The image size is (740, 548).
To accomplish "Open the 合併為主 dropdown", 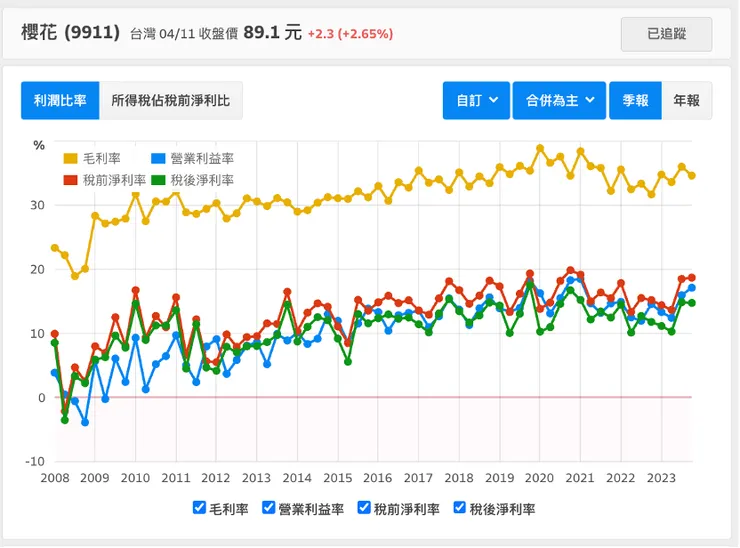I will [x=559, y=101].
